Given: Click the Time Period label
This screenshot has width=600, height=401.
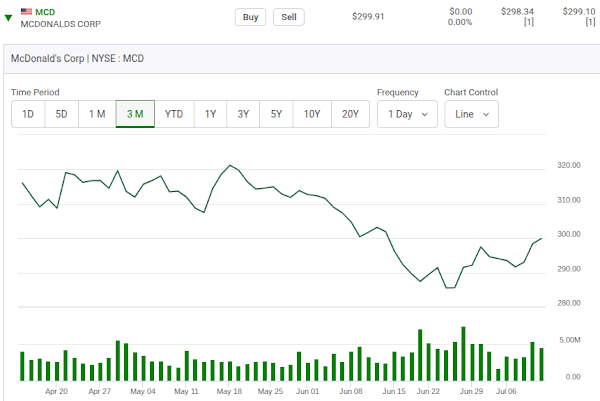Looking at the screenshot, I should 35,92.
